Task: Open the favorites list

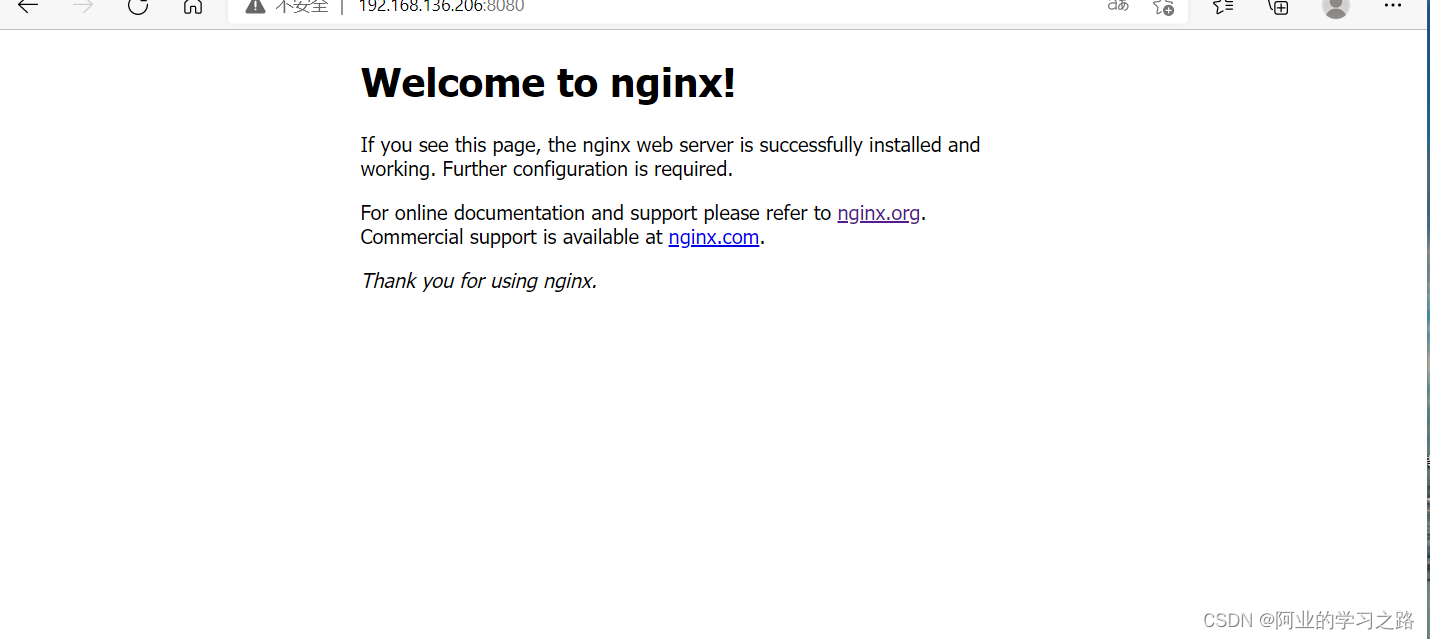Action: coord(1223,6)
